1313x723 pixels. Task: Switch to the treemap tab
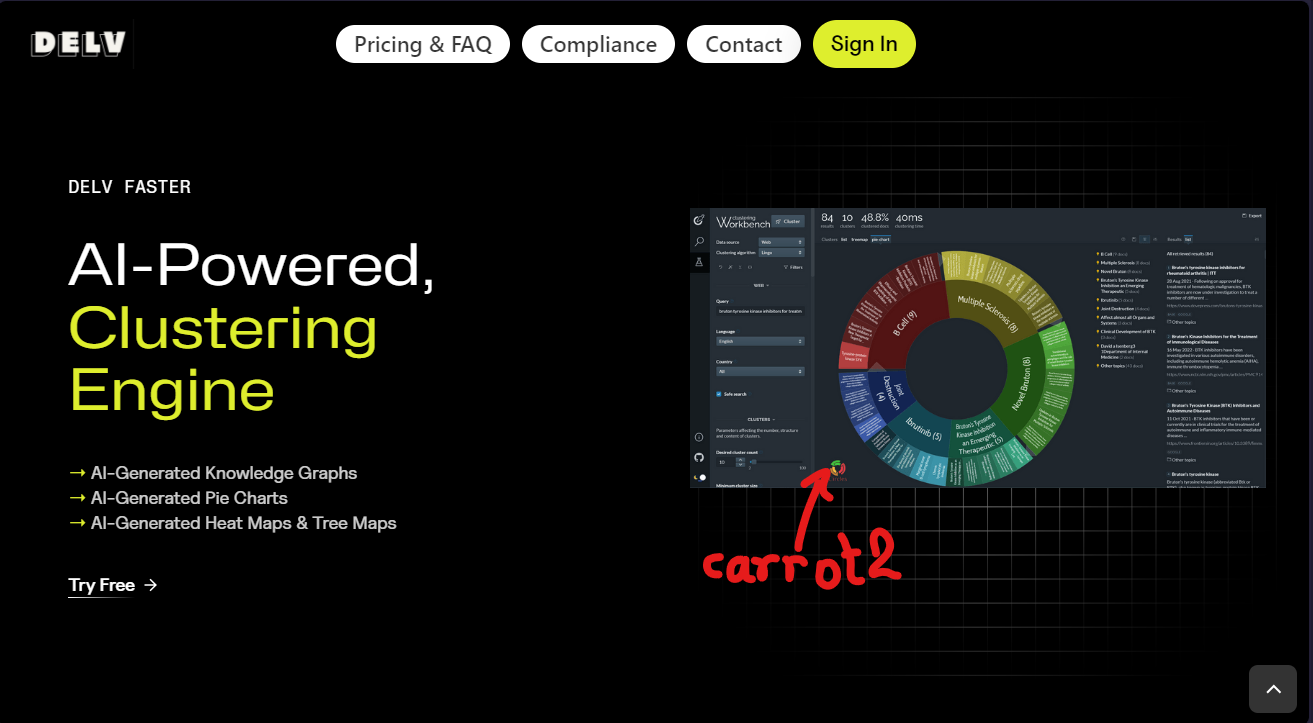pyautogui.click(x=858, y=239)
